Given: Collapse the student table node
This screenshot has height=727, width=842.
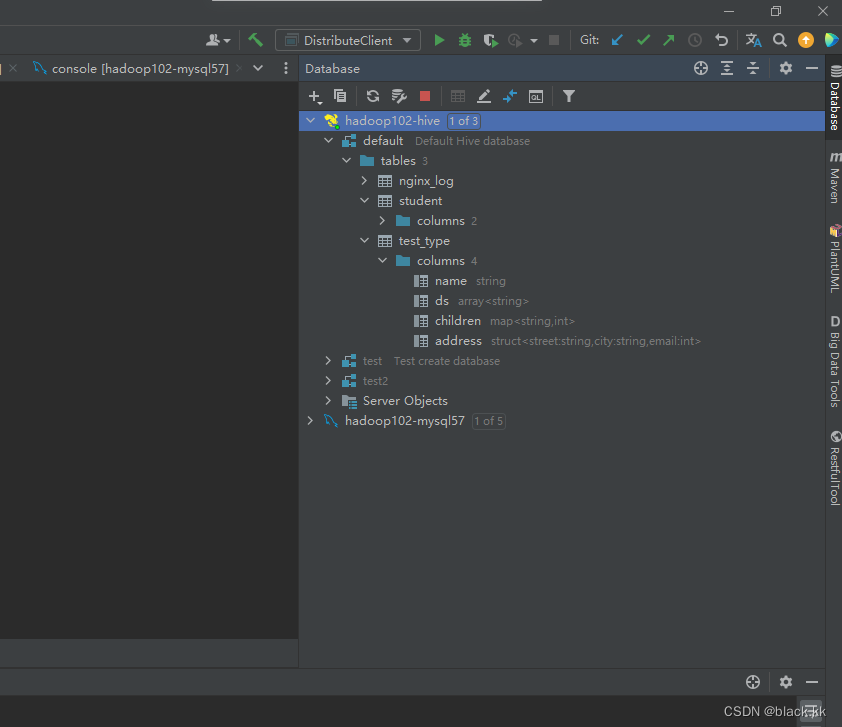Looking at the screenshot, I should pos(365,201).
